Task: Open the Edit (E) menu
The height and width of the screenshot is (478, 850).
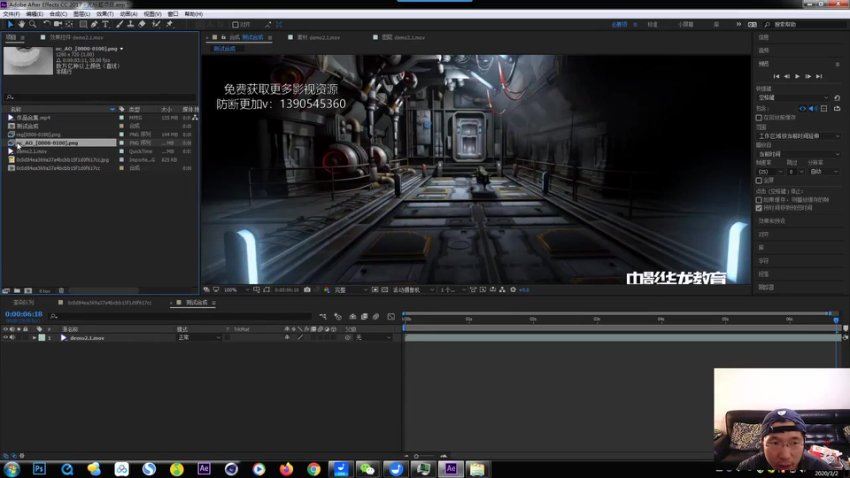Action: pos(34,14)
